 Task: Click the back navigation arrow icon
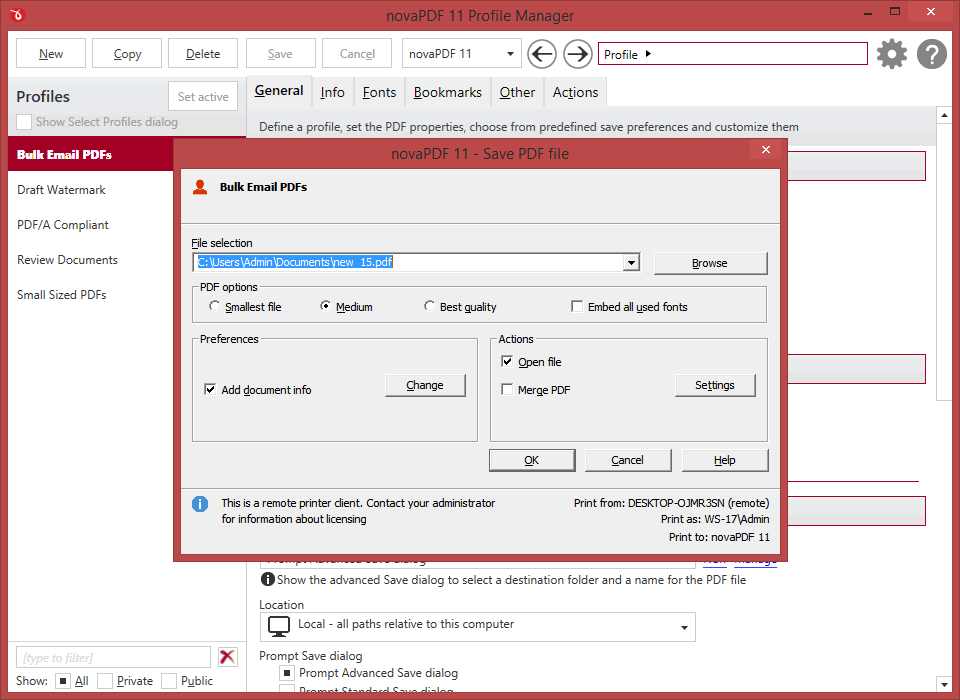coord(542,54)
